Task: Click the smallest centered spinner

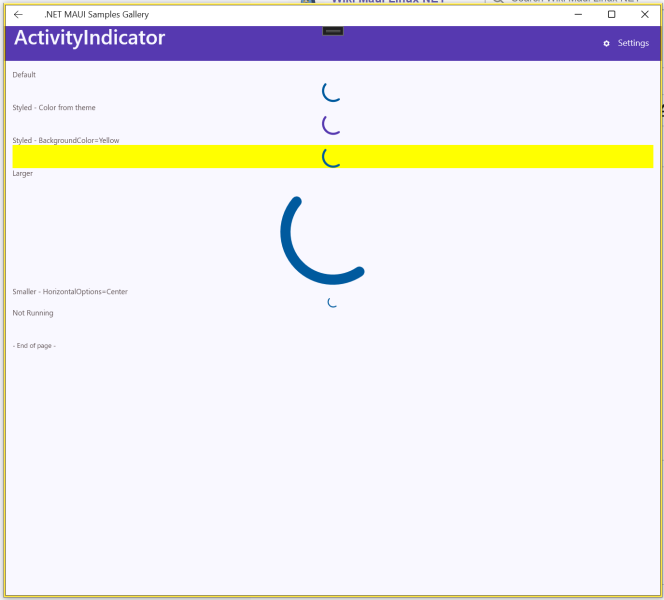Action: coord(332,302)
